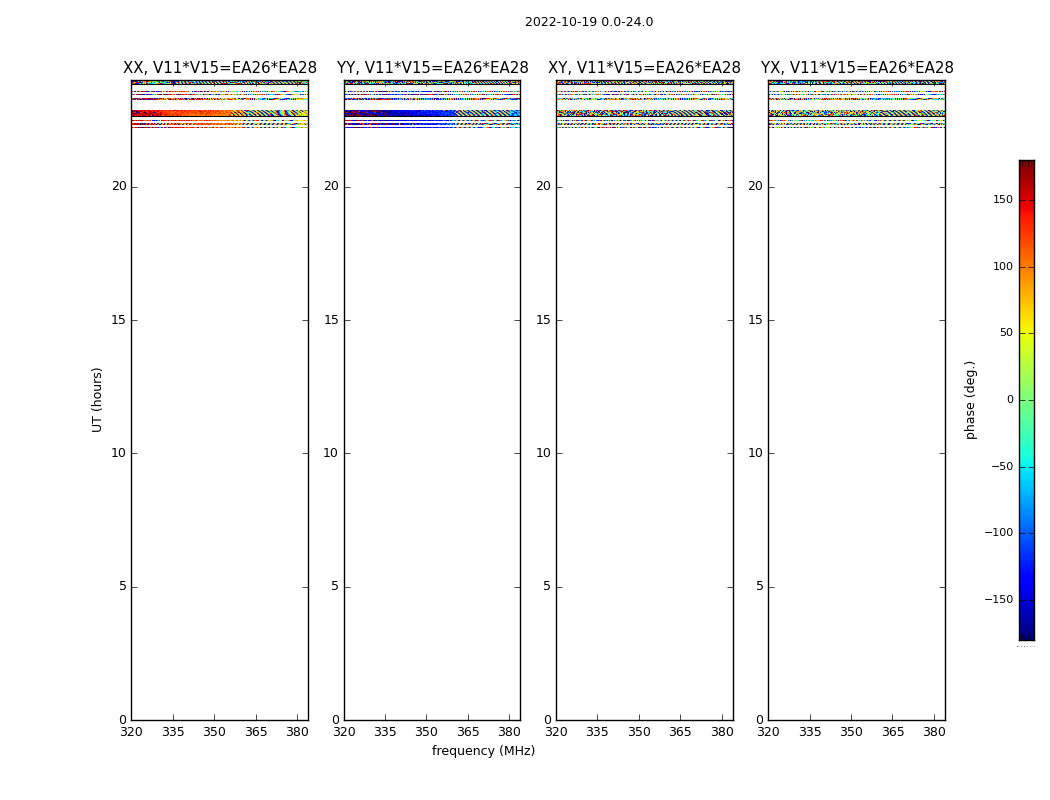Click the "5" UT tick of XY panel
Image resolution: width=1050 pixels, height=800 pixels.
(547, 586)
